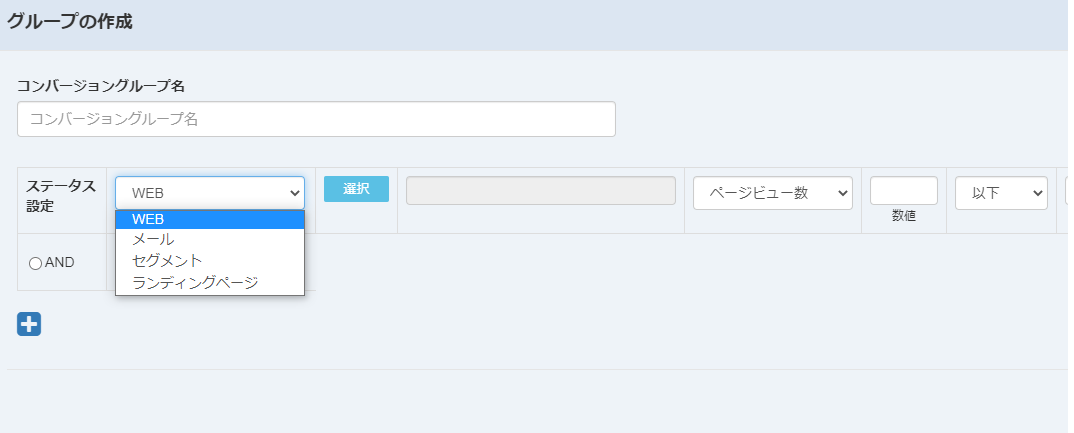Click the greyed-out field beside 選択
The height and width of the screenshot is (433, 1074).
pyautogui.click(x=540, y=190)
